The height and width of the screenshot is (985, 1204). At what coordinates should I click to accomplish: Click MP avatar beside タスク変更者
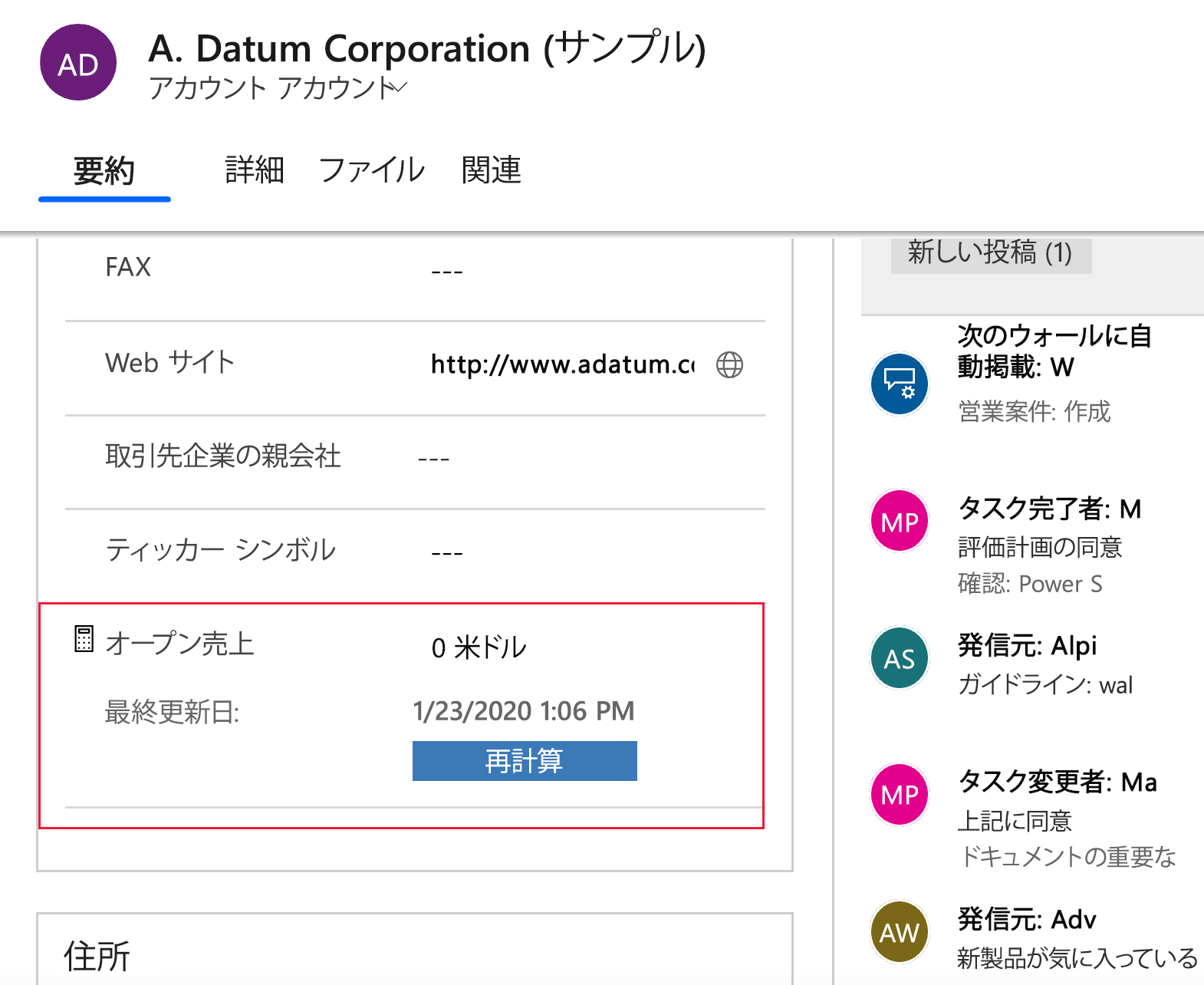[x=900, y=795]
